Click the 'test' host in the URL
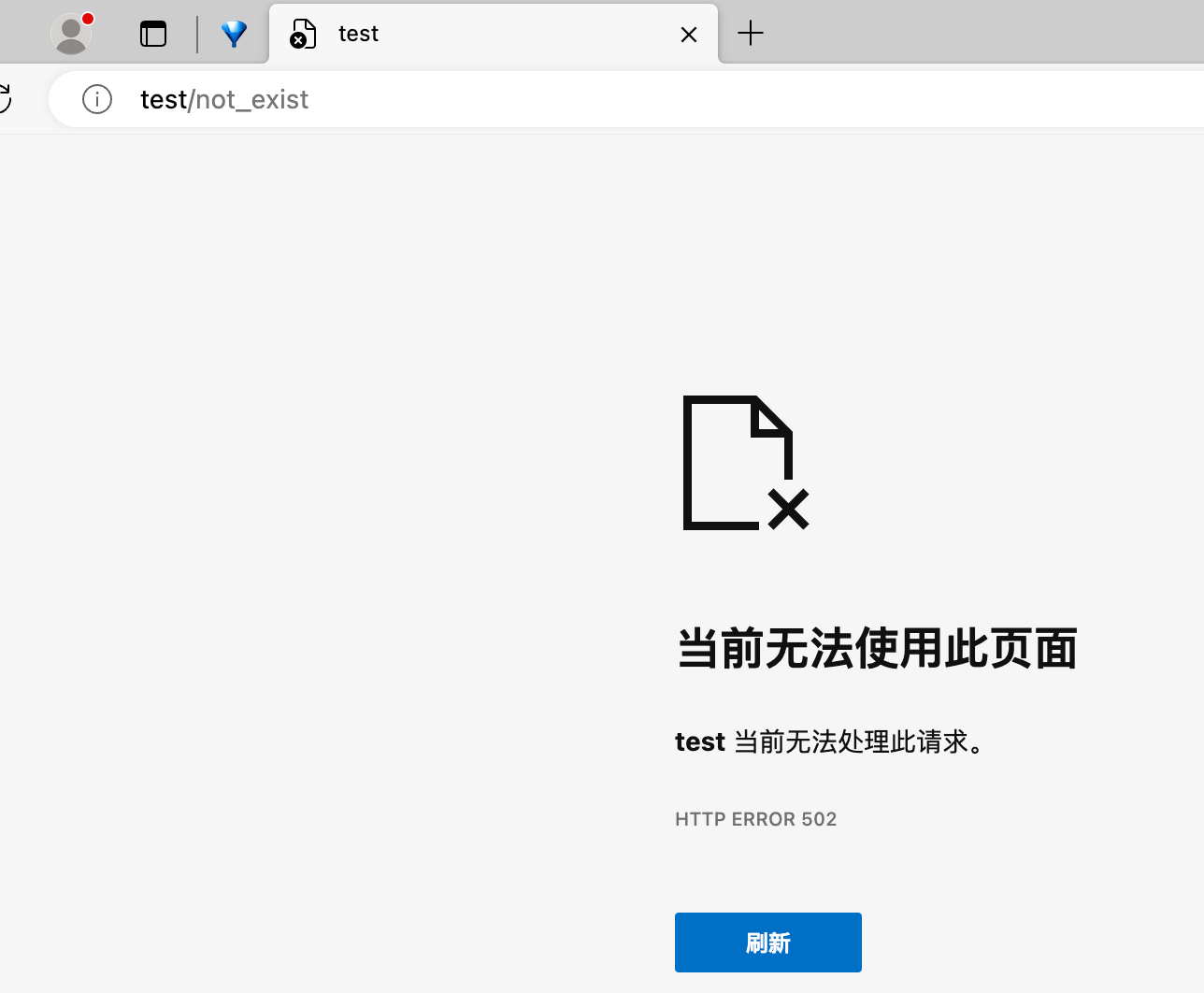 (164, 99)
